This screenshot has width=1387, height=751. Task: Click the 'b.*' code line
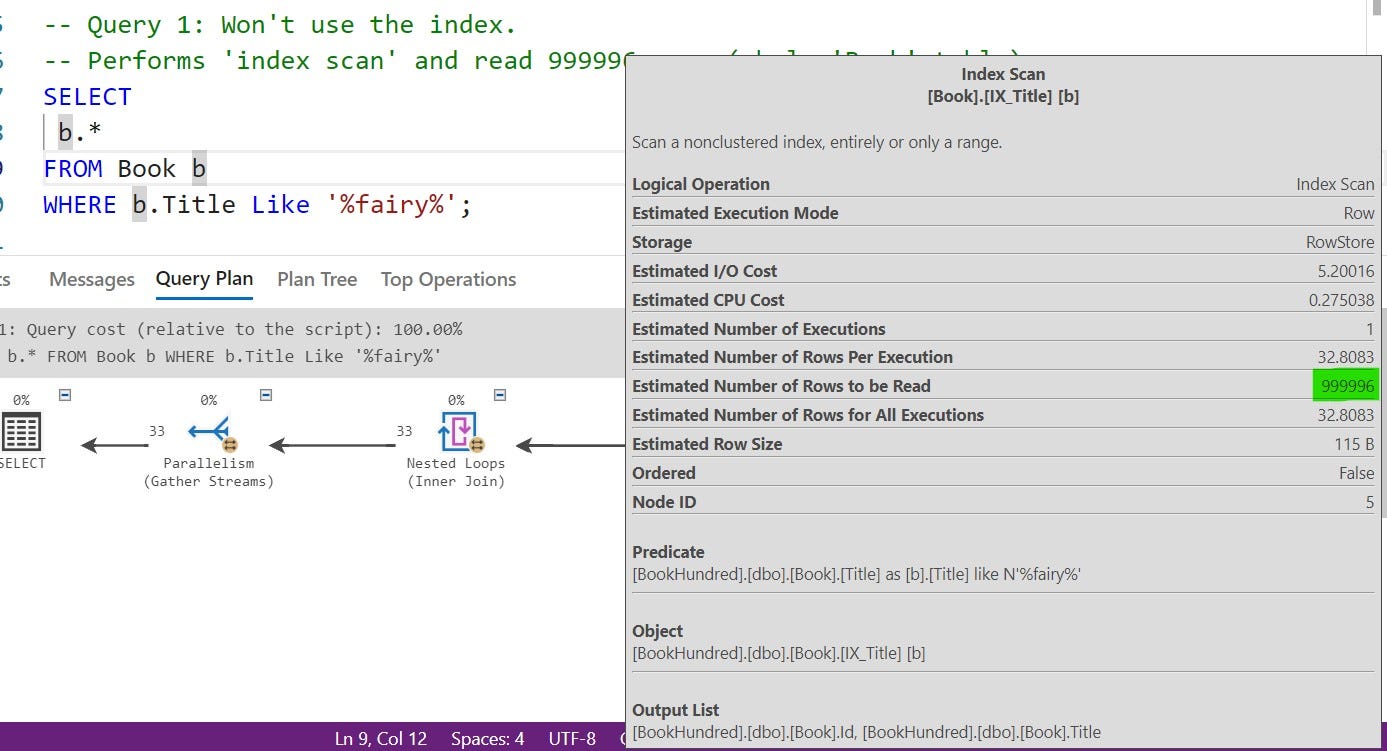coord(79,133)
